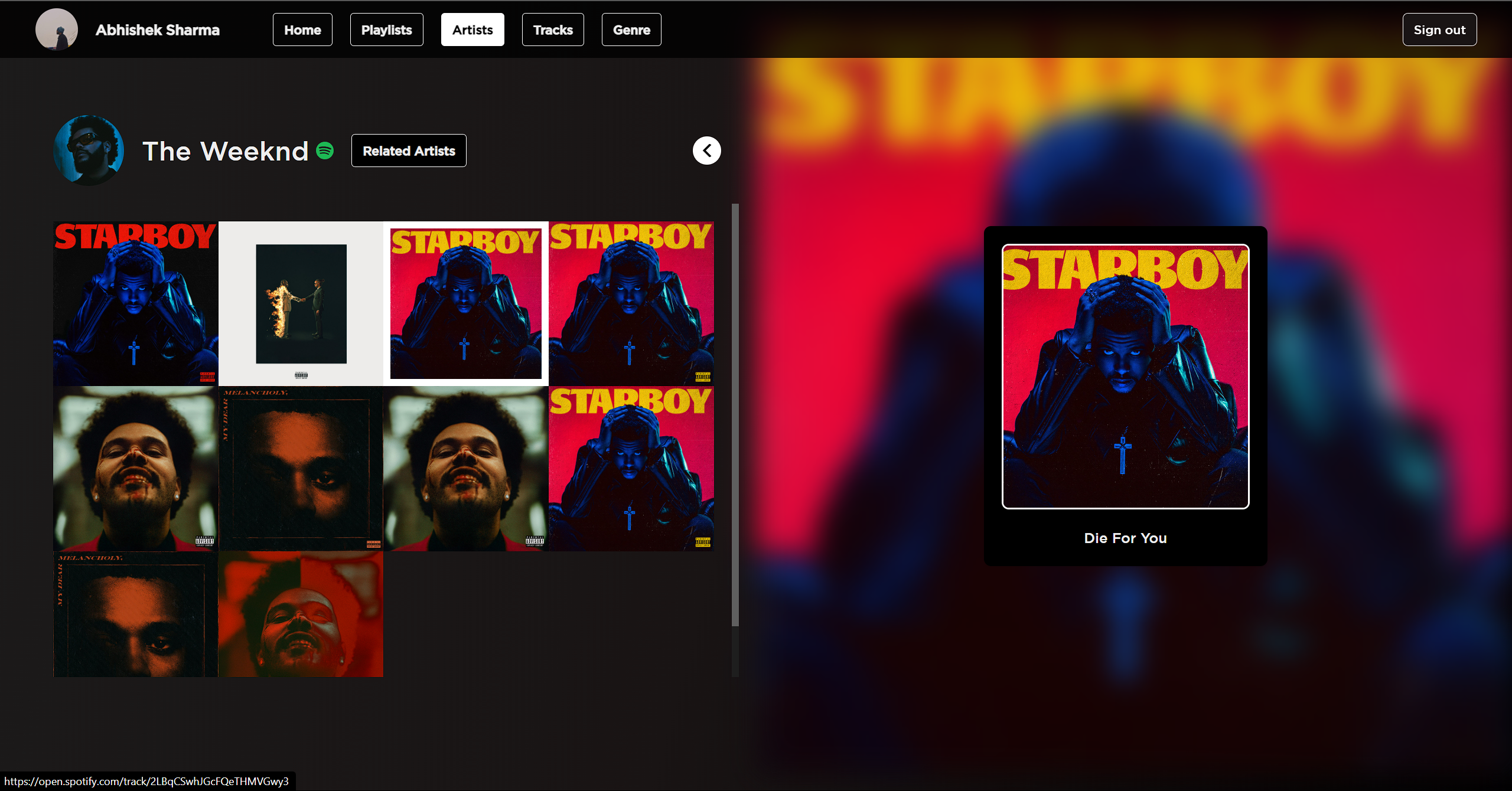This screenshot has width=1512, height=791.
Task: Pick the second After Hours face cover in row two
Action: click(x=466, y=469)
